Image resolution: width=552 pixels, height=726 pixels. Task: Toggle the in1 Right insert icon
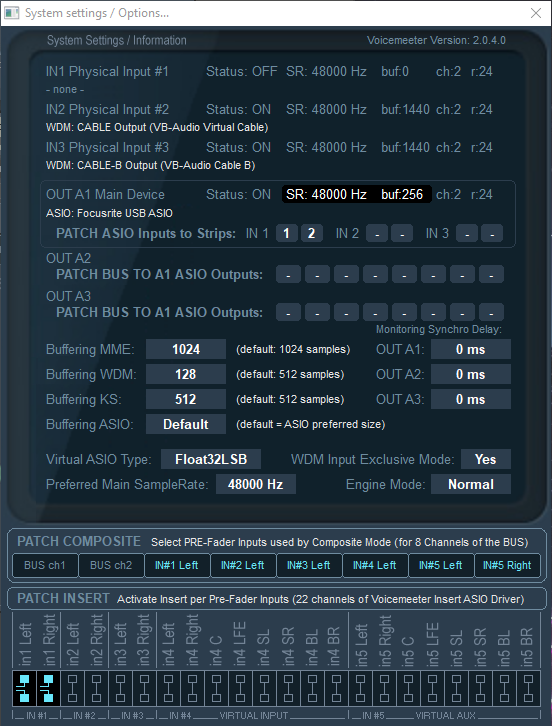48,688
